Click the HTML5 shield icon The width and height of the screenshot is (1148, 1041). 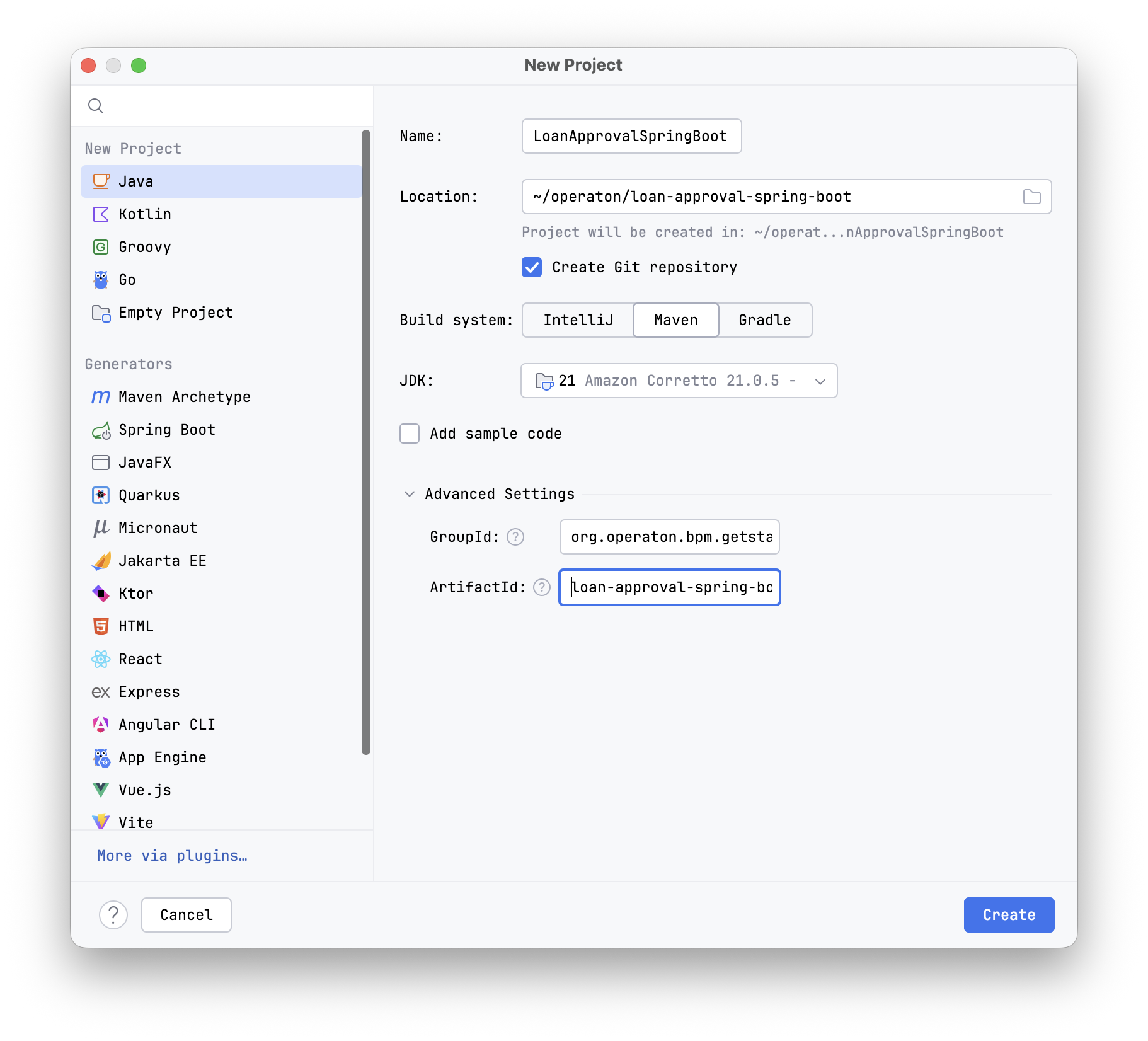click(101, 626)
